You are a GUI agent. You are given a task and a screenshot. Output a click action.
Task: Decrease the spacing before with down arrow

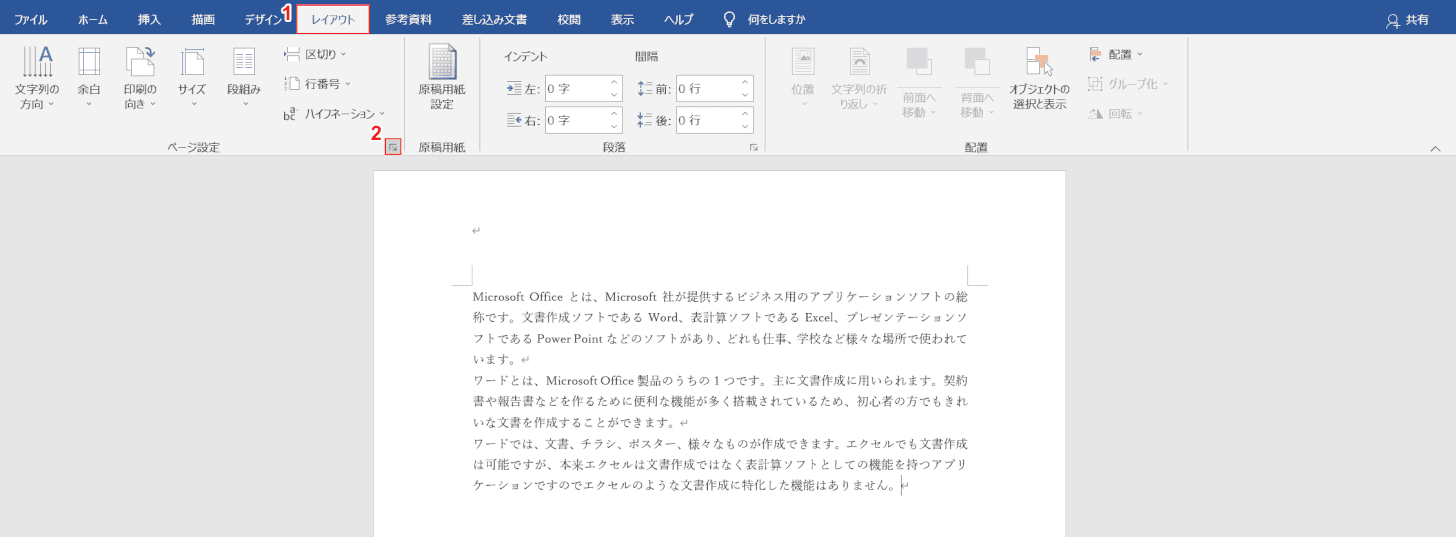coord(745,95)
